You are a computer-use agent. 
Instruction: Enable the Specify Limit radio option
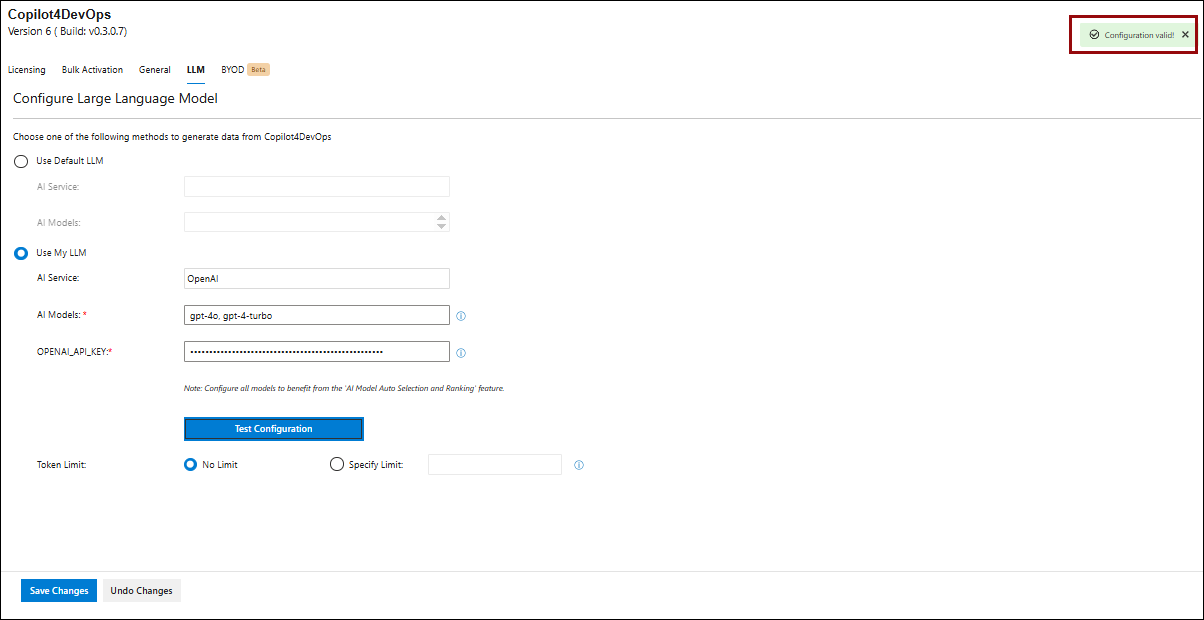337,465
